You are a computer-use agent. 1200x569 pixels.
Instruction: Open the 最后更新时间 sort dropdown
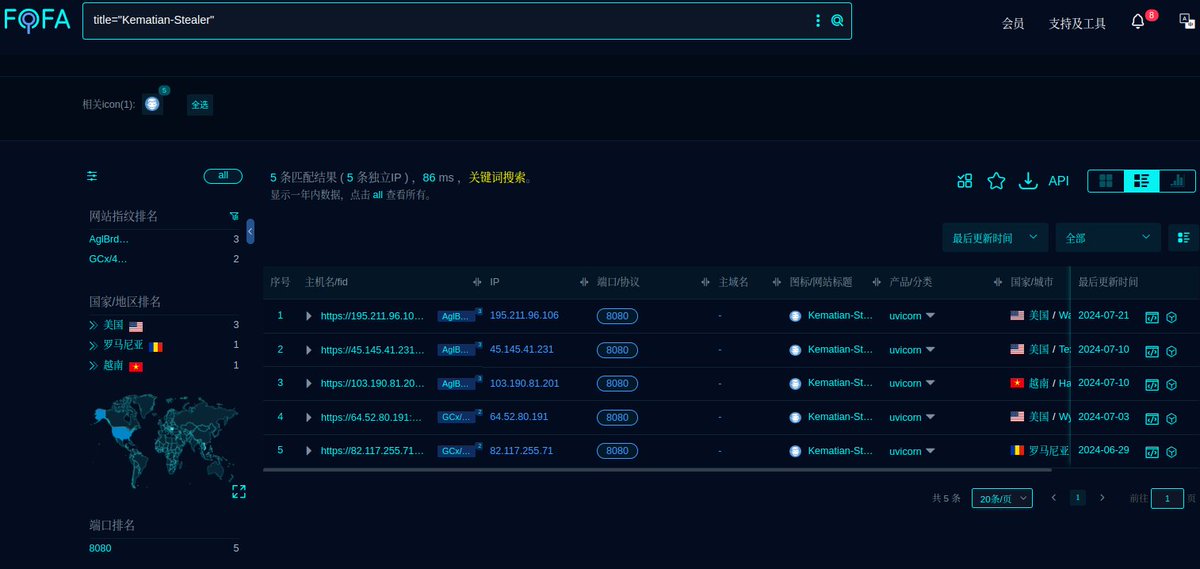coord(995,238)
